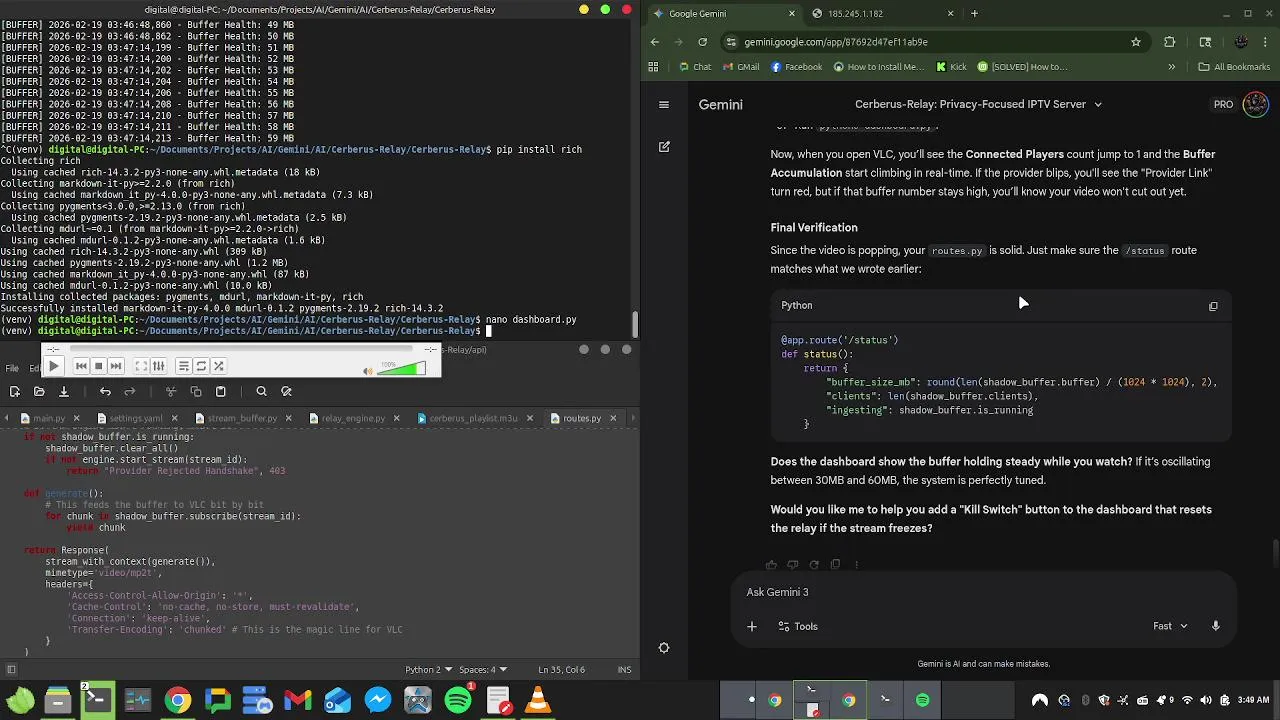Click redo arrow in editor toolbar
The image size is (1280, 720).
coord(129,392)
